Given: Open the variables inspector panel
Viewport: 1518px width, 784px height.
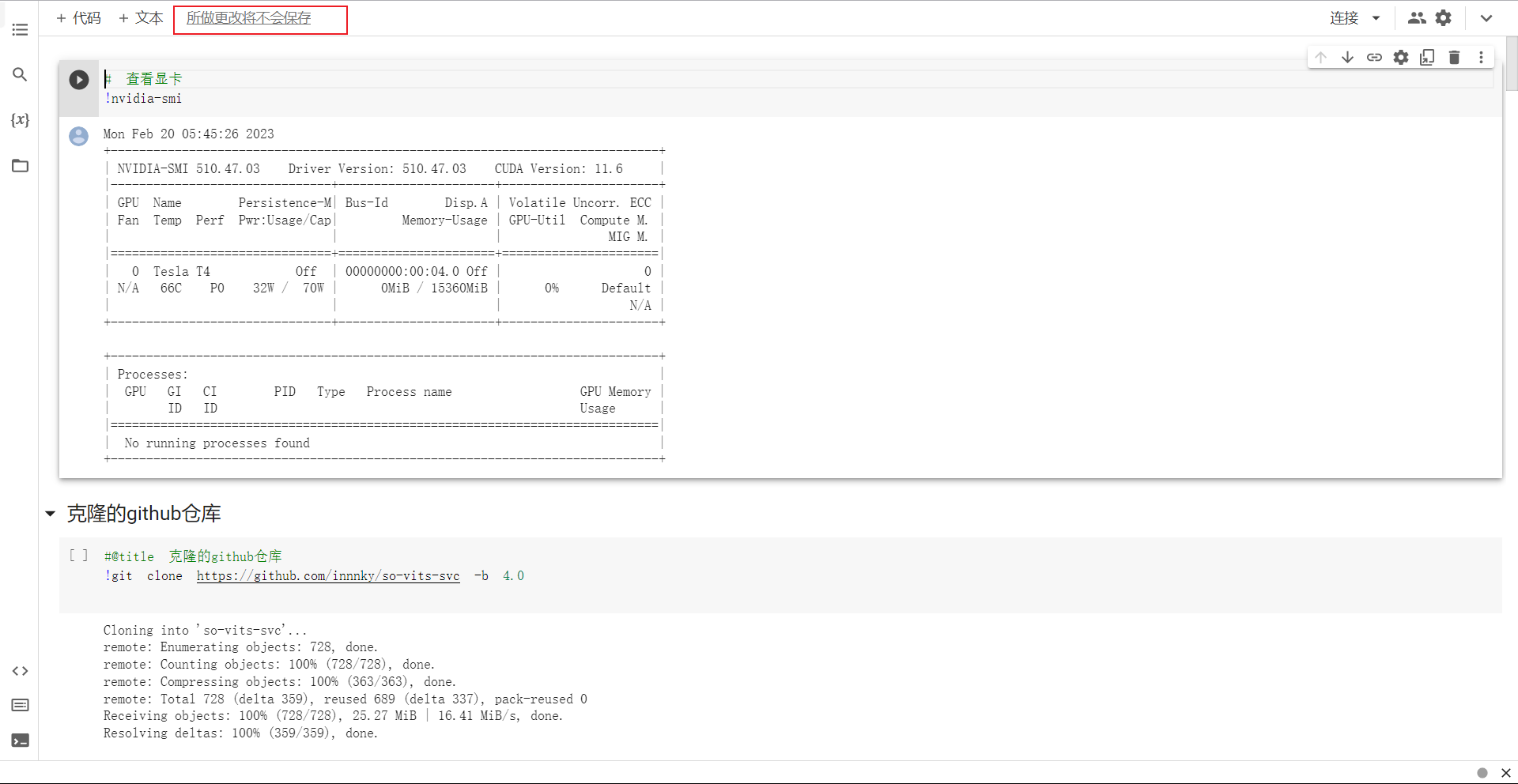Looking at the screenshot, I should [20, 120].
